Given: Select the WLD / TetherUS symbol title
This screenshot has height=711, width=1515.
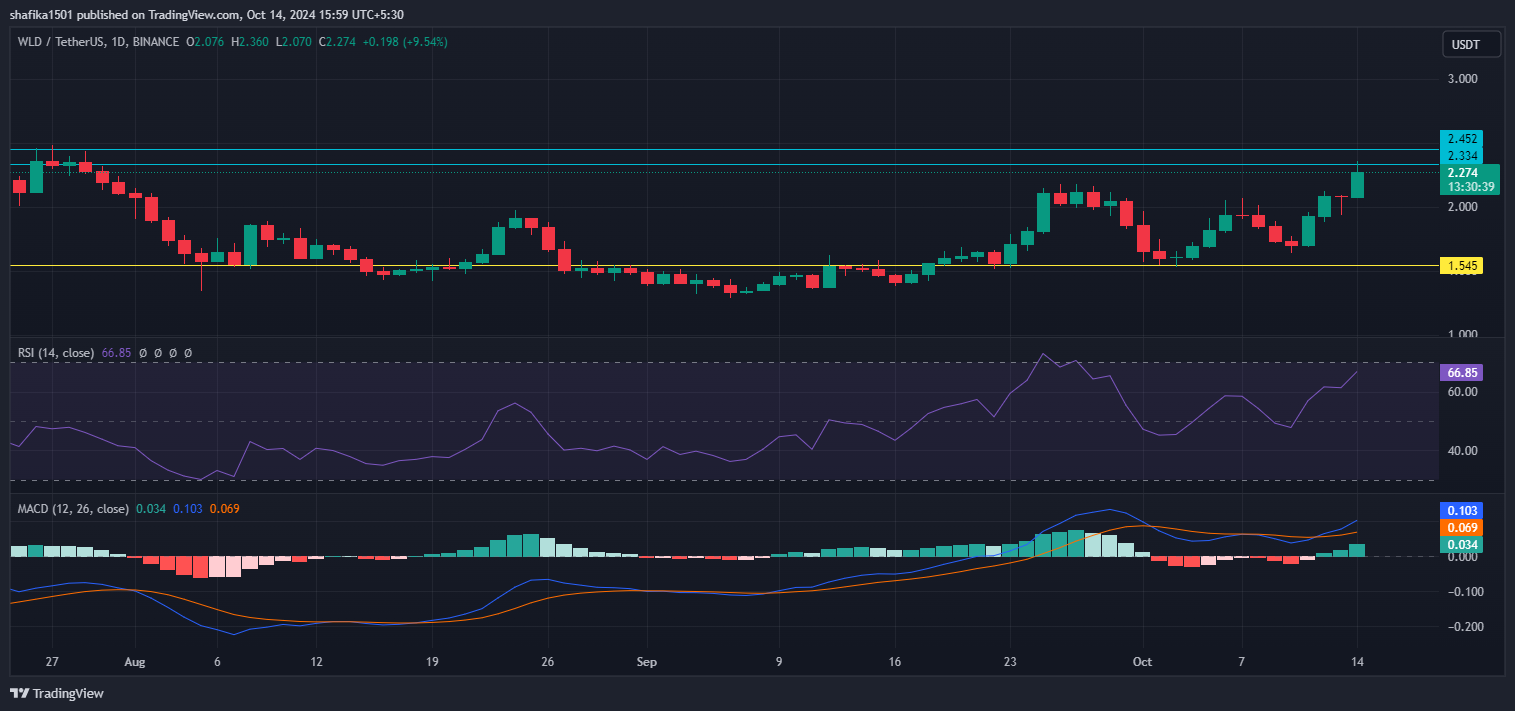Looking at the screenshot, I should tap(63, 42).
